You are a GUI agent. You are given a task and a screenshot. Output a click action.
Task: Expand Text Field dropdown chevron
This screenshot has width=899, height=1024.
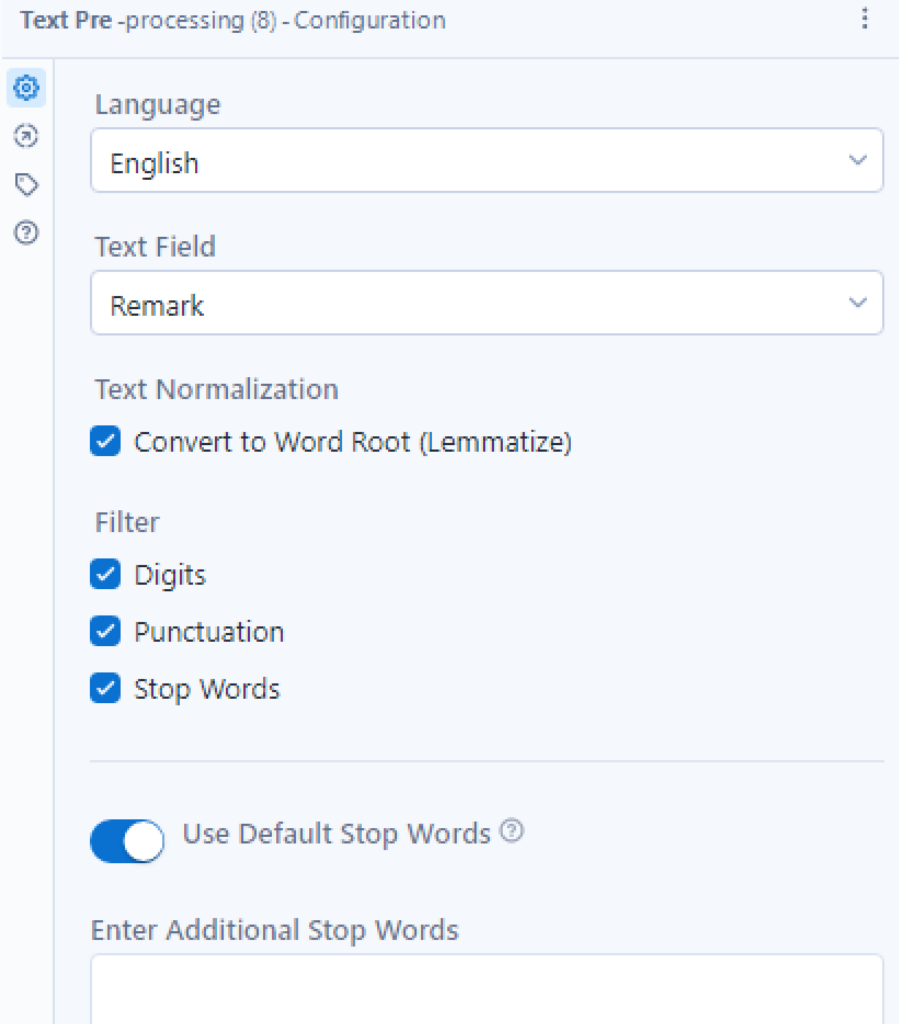(857, 302)
